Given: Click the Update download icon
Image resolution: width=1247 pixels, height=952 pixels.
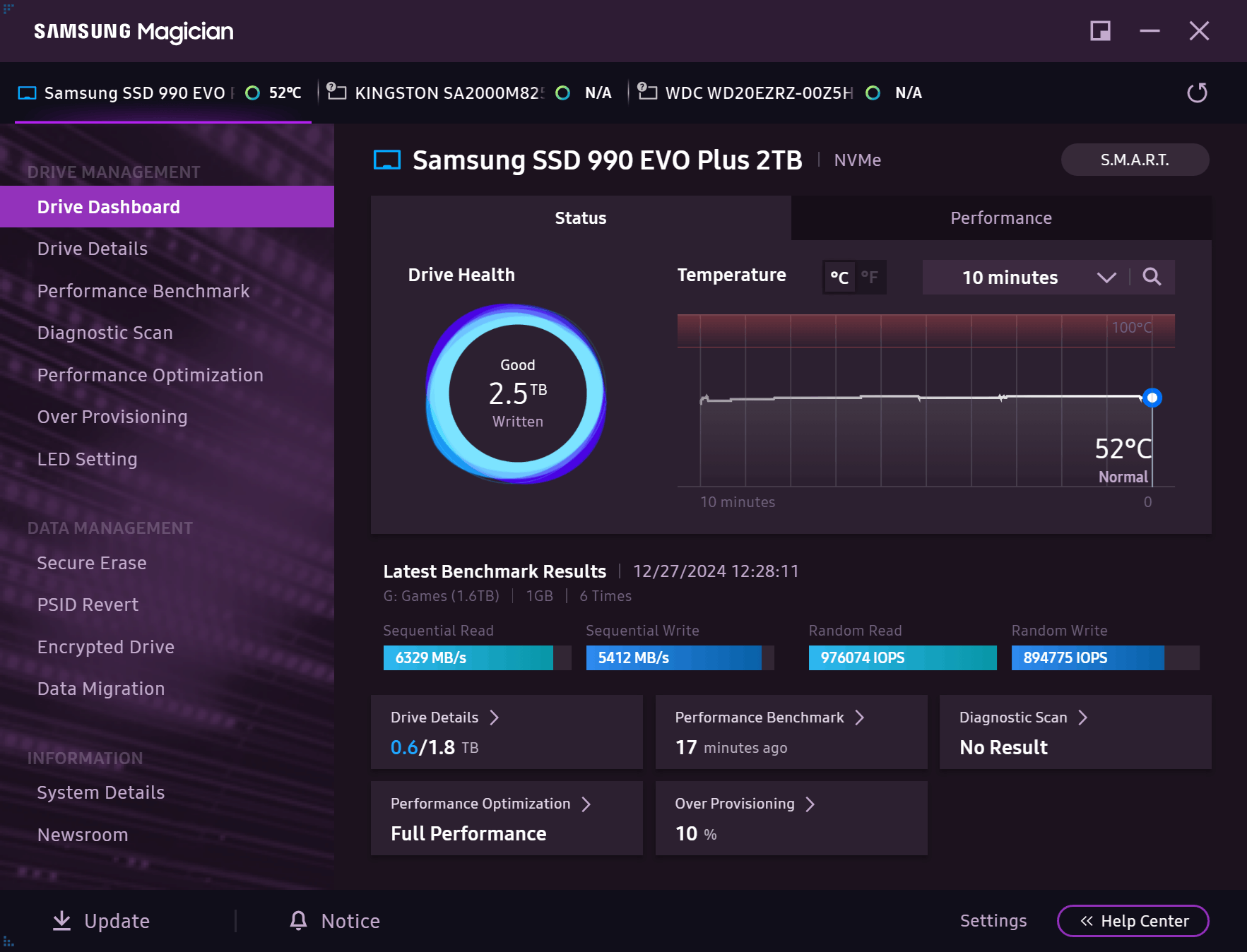Looking at the screenshot, I should [62, 920].
